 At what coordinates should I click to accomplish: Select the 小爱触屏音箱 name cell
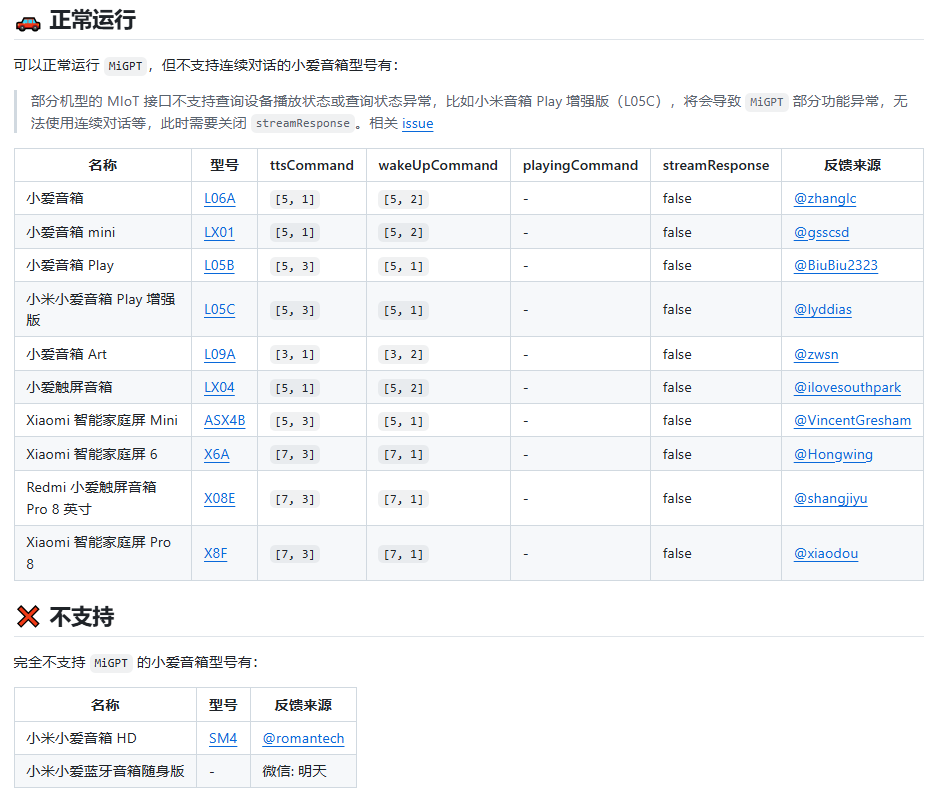point(102,388)
